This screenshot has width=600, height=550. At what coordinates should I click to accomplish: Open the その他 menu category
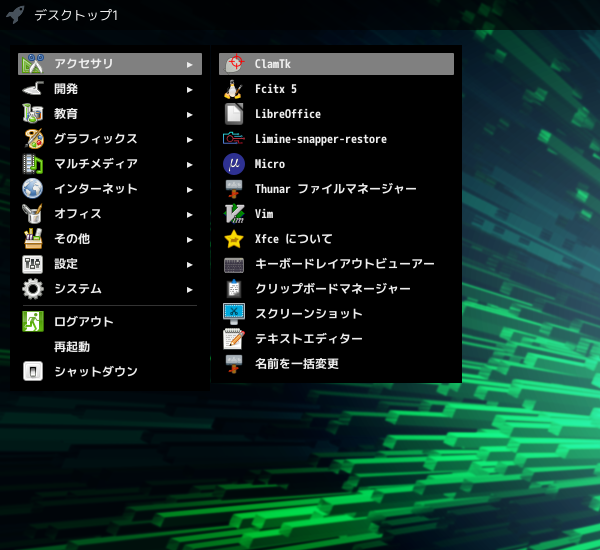click(110, 238)
